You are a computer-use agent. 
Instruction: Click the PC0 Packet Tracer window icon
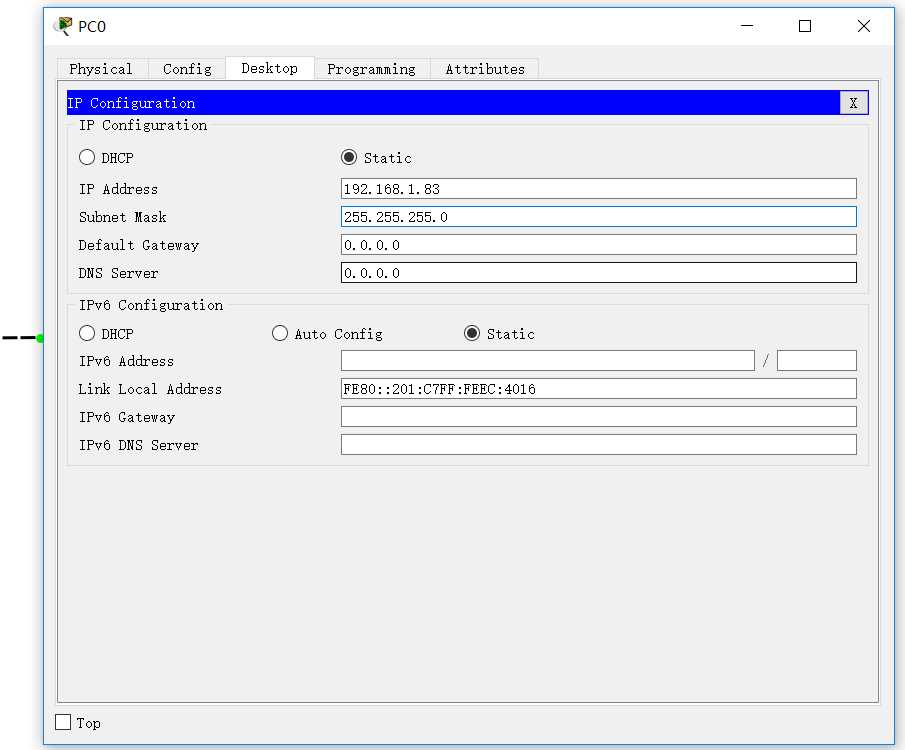63,26
